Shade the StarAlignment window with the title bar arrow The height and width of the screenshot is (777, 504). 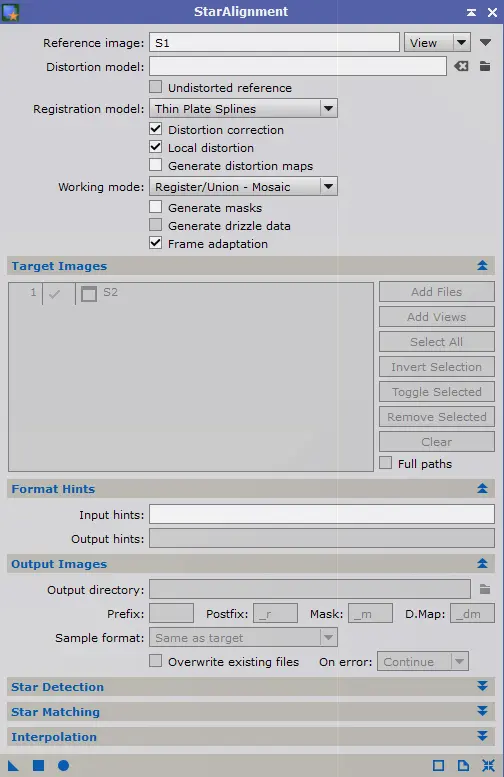[x=471, y=12]
